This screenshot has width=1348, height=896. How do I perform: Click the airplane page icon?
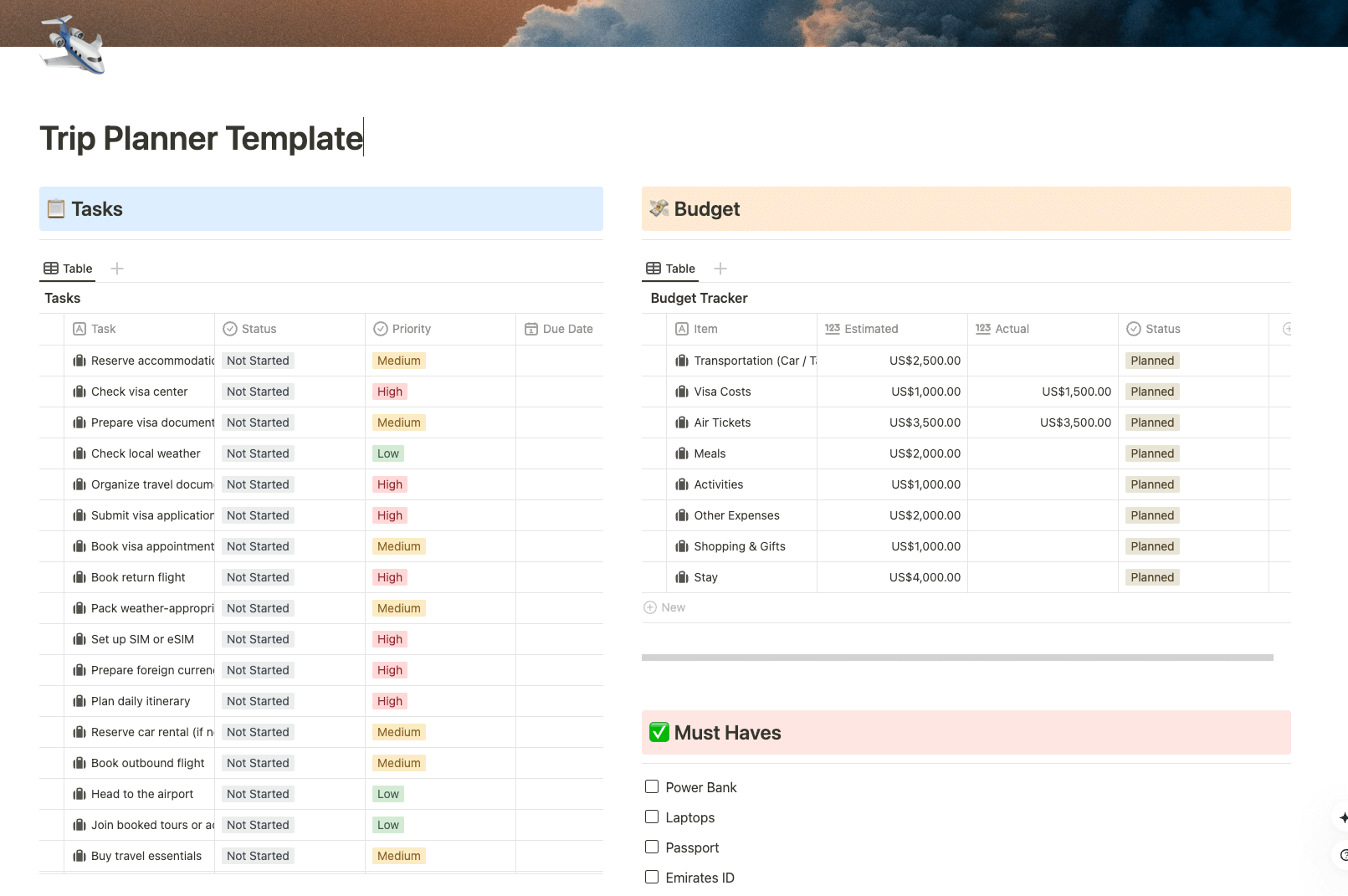click(73, 46)
